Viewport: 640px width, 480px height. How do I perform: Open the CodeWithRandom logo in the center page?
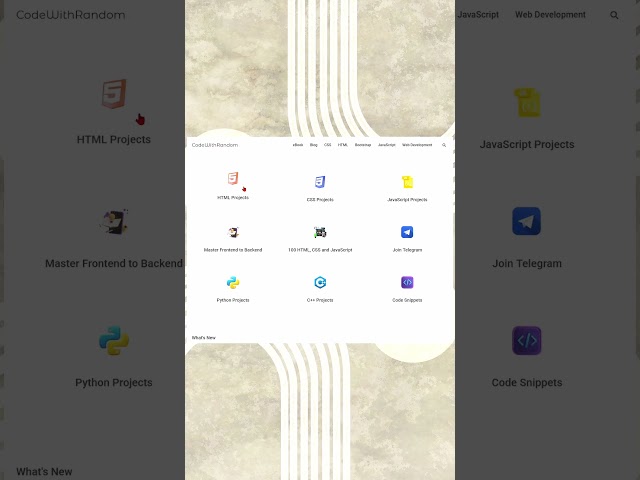pyautogui.click(x=215, y=145)
